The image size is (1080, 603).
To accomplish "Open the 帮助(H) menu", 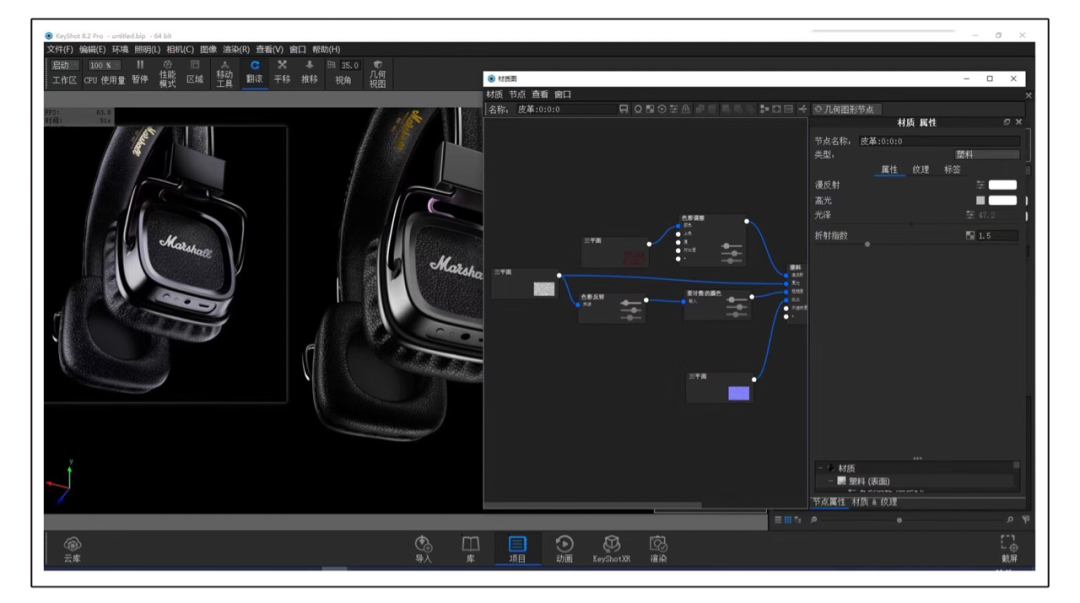I will 326,50.
